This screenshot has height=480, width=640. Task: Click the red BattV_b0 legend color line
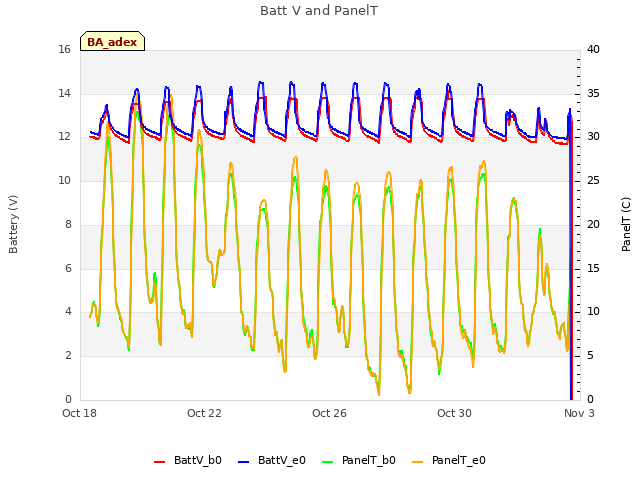tap(160, 462)
